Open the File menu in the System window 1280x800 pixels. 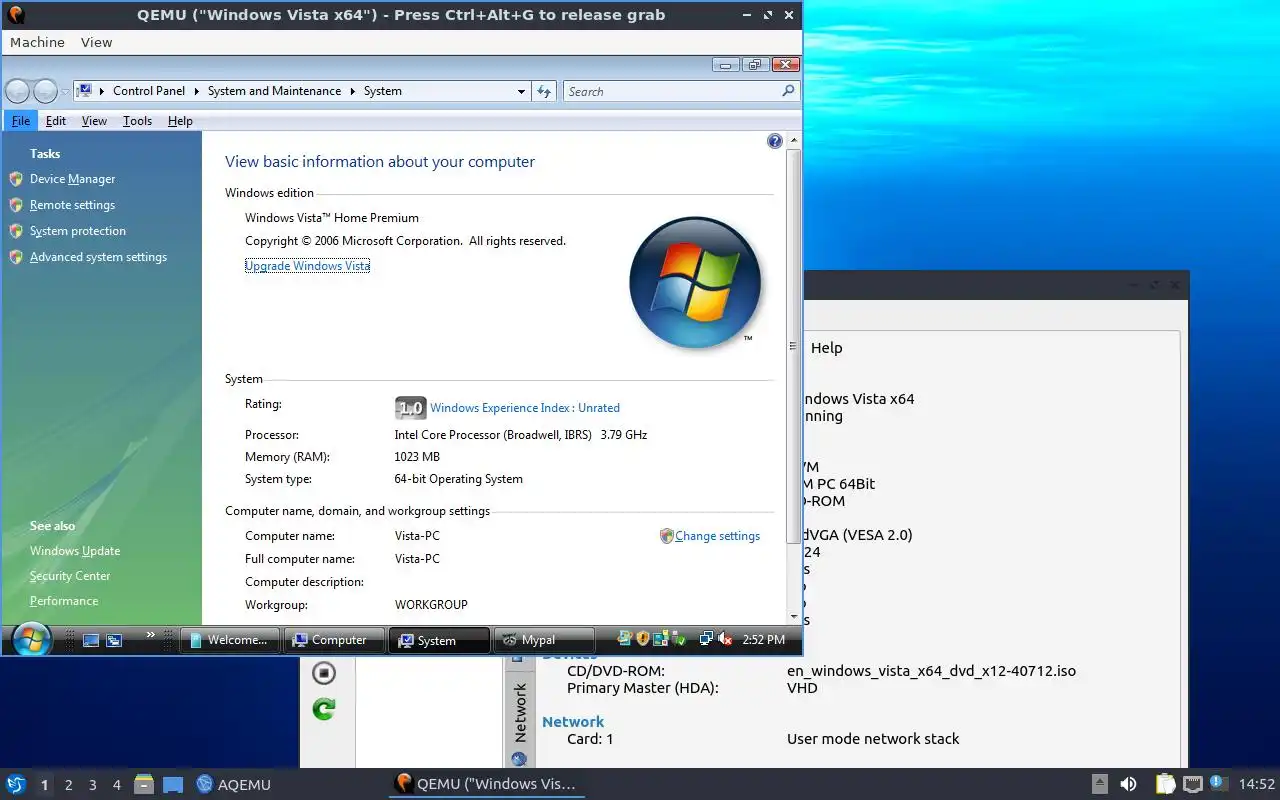click(21, 121)
